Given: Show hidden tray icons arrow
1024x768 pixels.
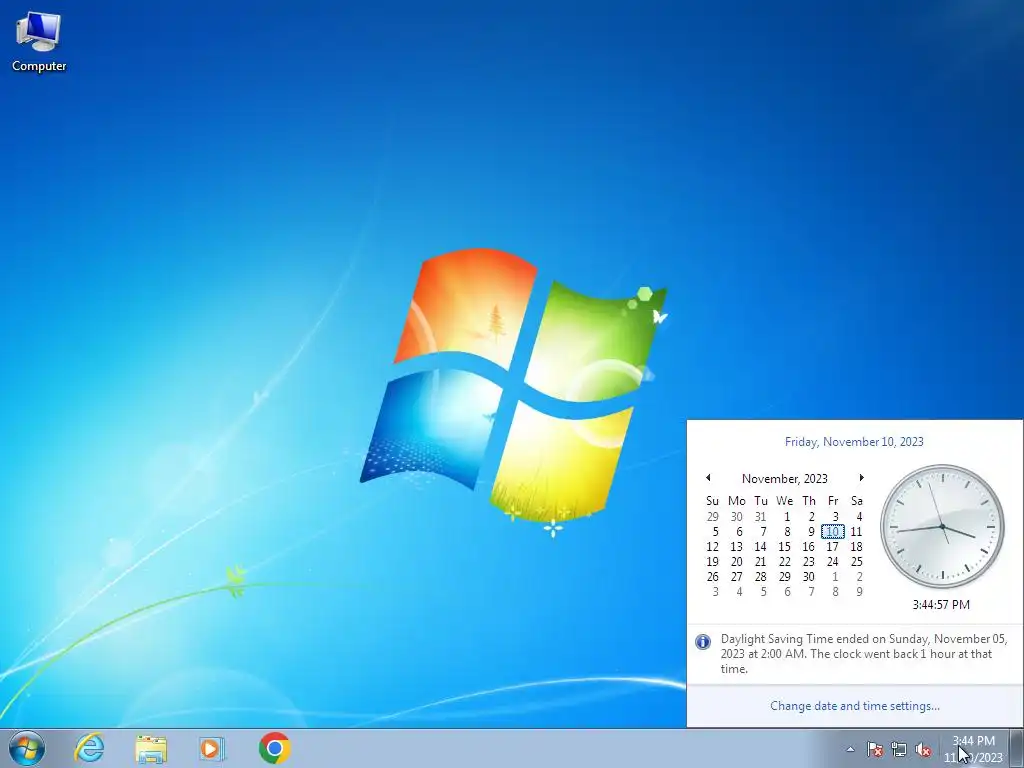Looking at the screenshot, I should [850, 749].
